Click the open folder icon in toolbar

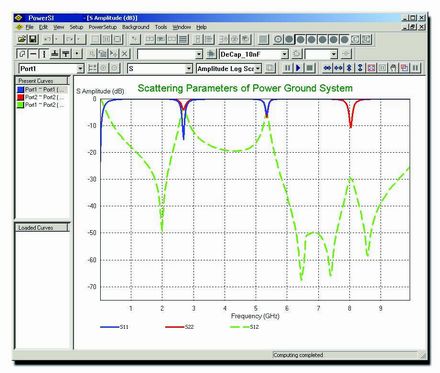click(x=22, y=39)
